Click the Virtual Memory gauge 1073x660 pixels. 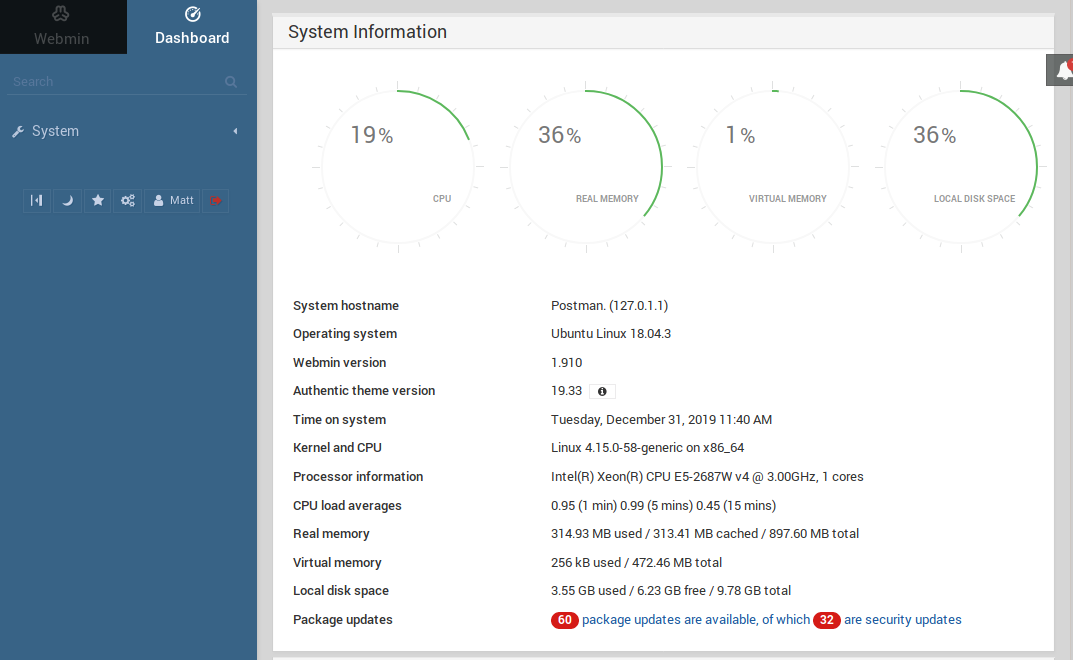(x=773, y=166)
